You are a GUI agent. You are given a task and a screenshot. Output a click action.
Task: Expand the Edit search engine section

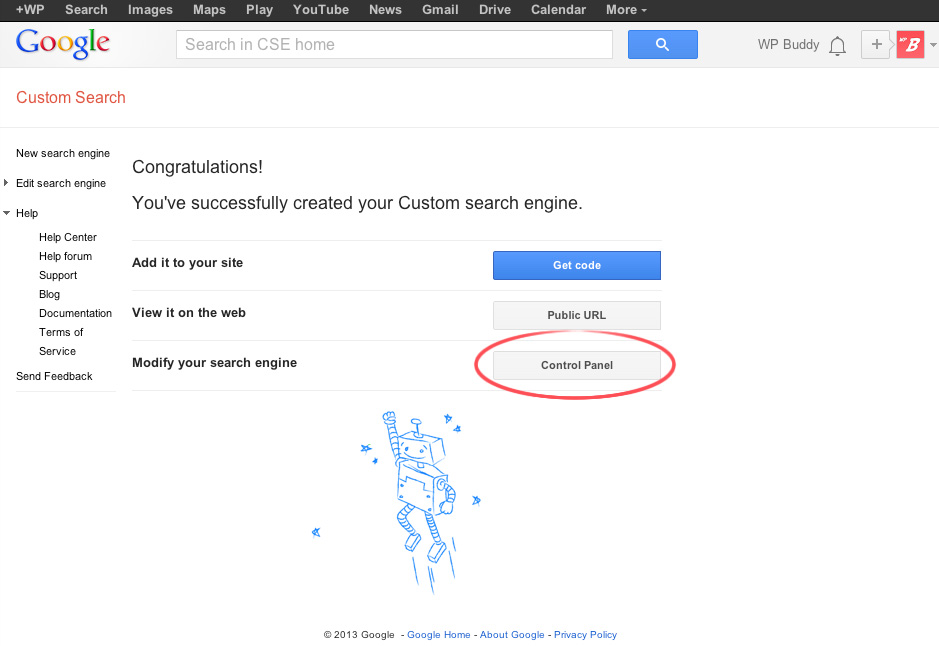pos(7,183)
